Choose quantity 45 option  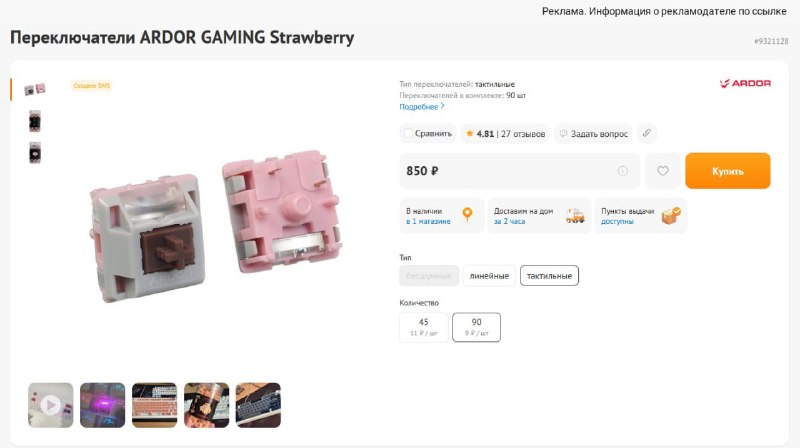click(423, 327)
